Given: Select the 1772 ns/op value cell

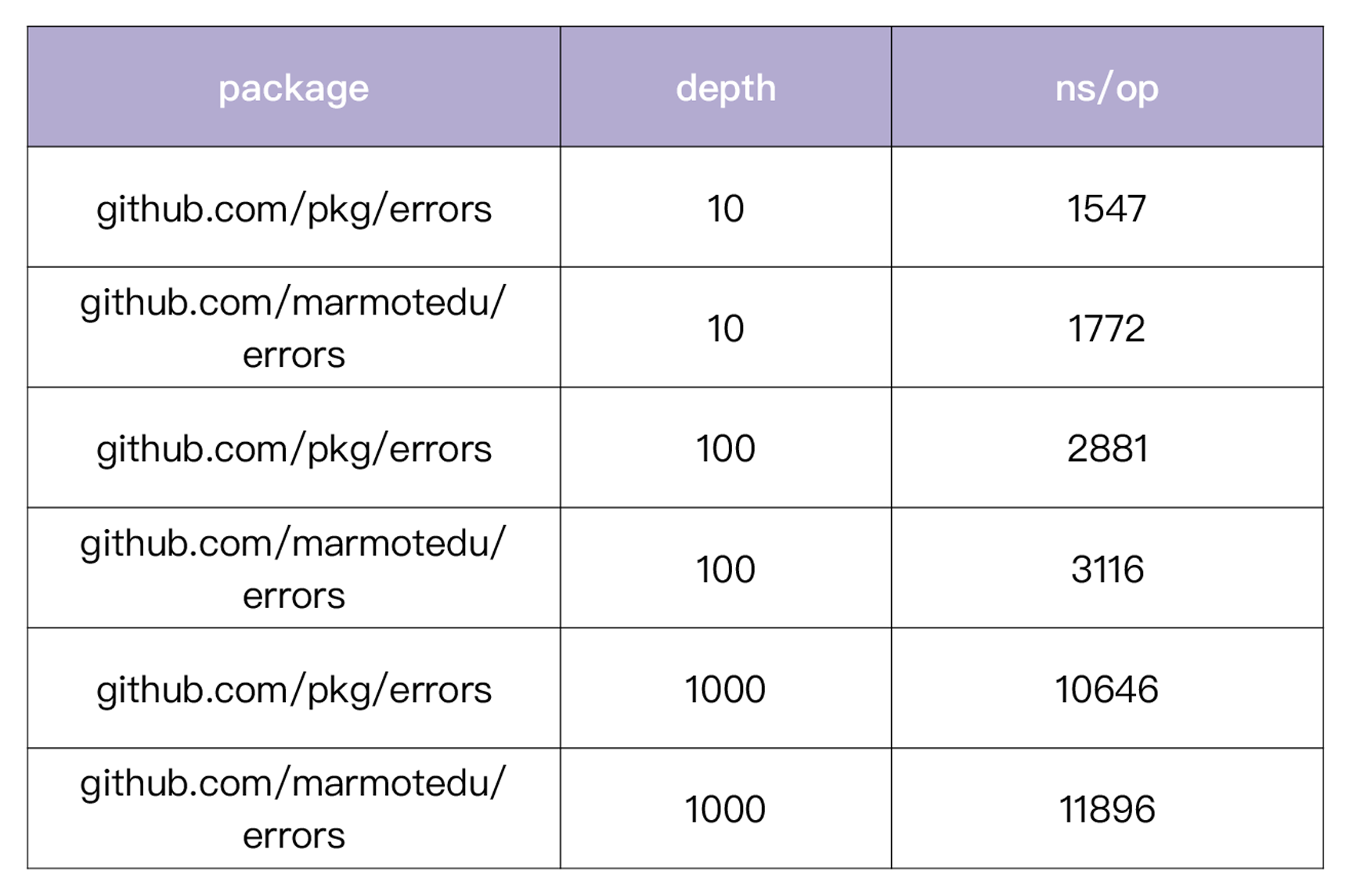Looking at the screenshot, I should click(x=1106, y=329).
